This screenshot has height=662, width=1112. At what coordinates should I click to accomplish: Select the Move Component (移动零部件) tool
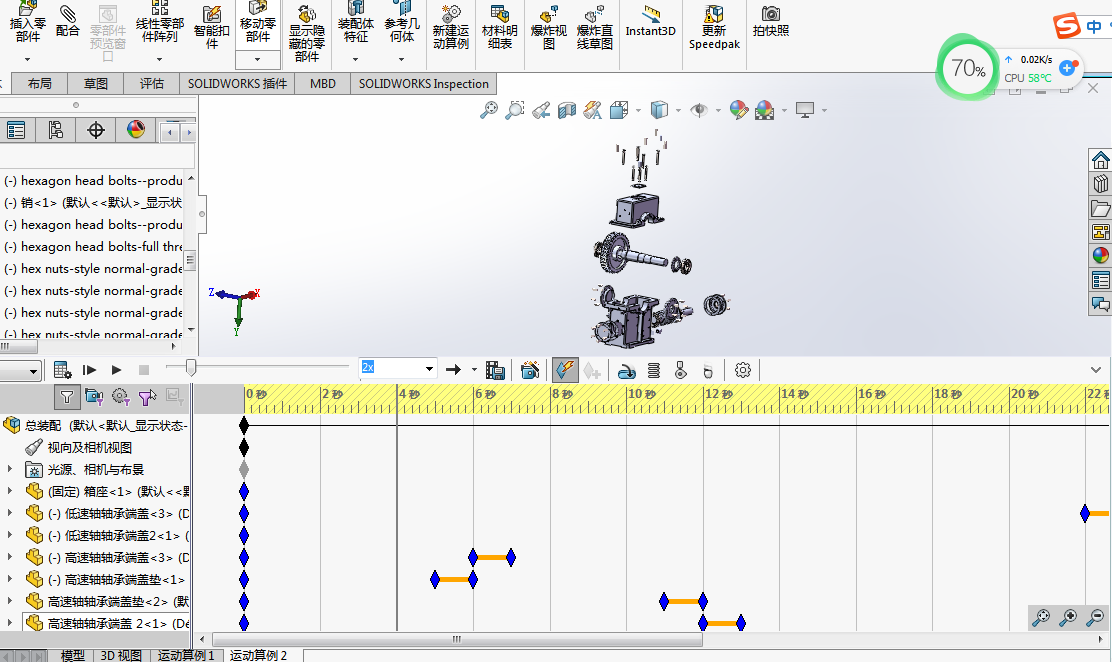257,23
